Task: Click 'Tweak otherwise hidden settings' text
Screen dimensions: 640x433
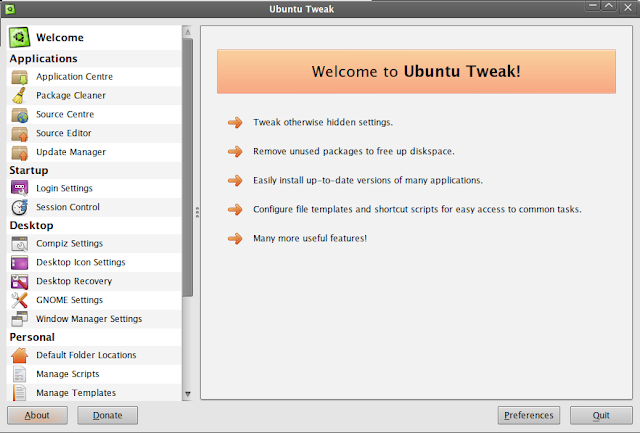Action: [x=323, y=122]
